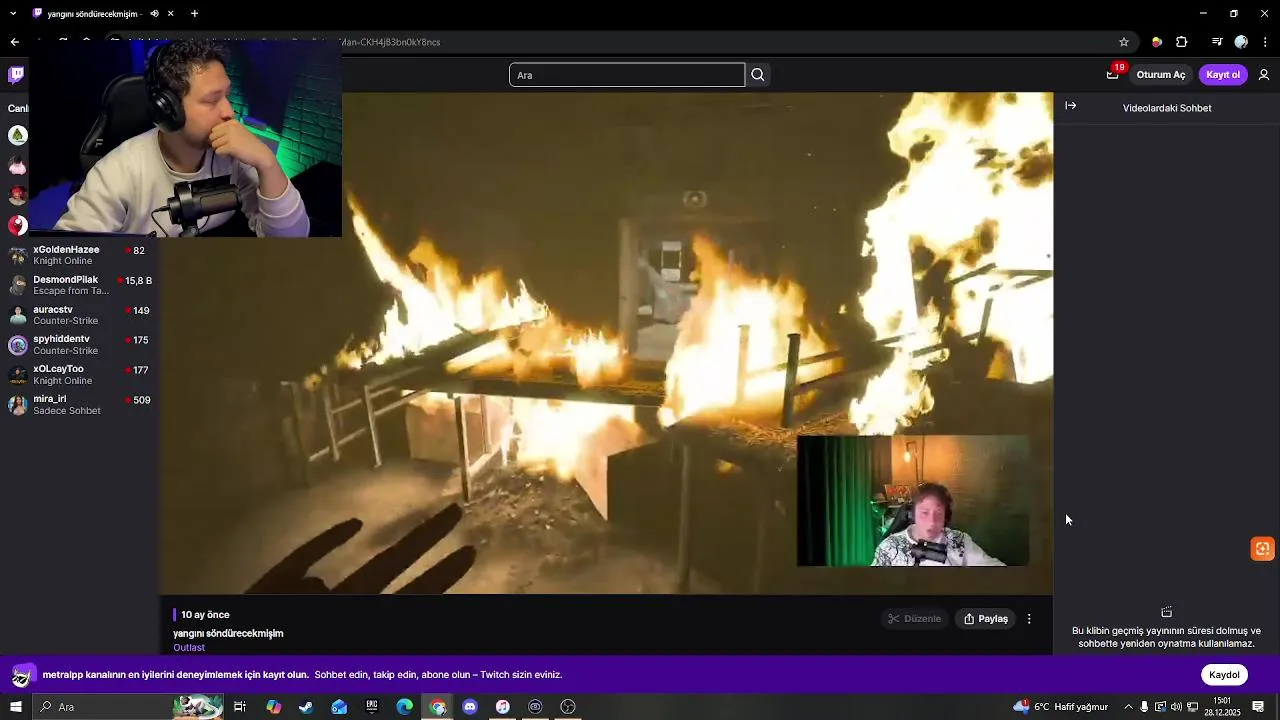The image size is (1280, 720).
Task: Mute the tab audio icon
Action: coord(154,14)
